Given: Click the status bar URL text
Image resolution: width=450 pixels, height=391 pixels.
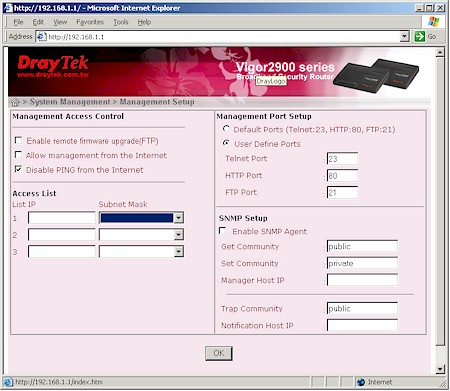Looking at the screenshot, I should 59,382.
